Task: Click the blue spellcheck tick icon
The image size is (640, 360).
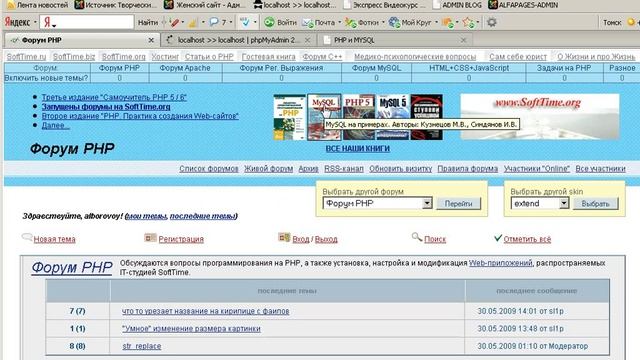Action: [245, 22]
